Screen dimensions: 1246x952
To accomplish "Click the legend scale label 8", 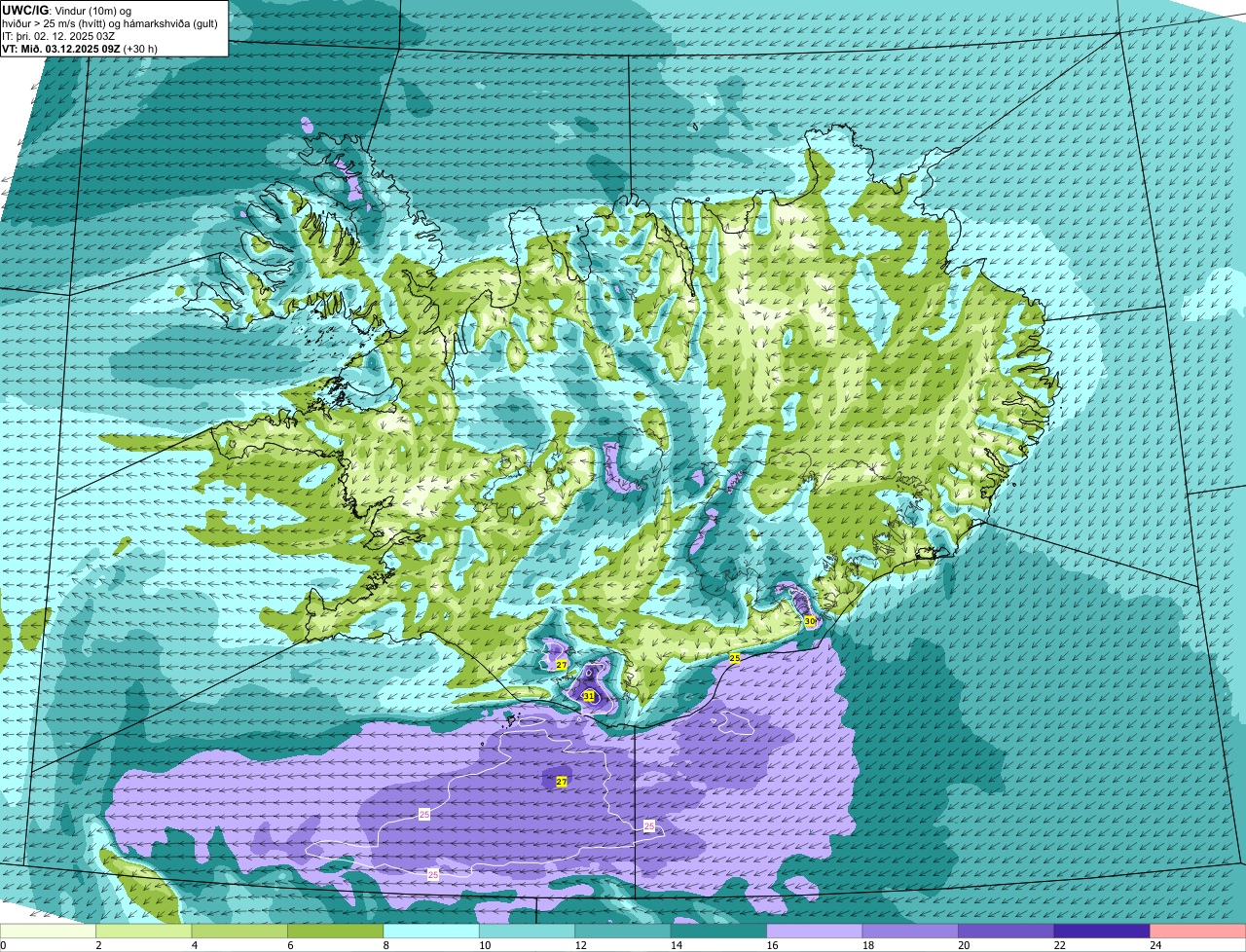I will [385, 945].
